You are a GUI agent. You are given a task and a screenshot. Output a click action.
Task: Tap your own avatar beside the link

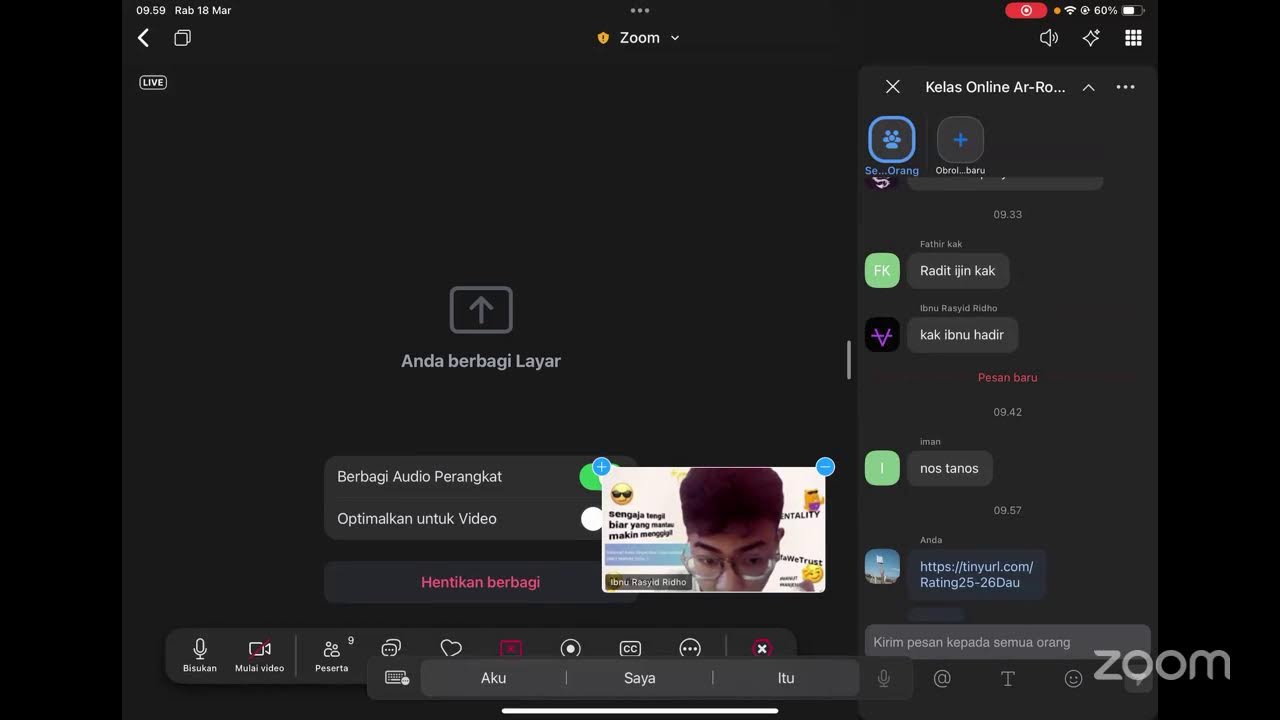882,566
